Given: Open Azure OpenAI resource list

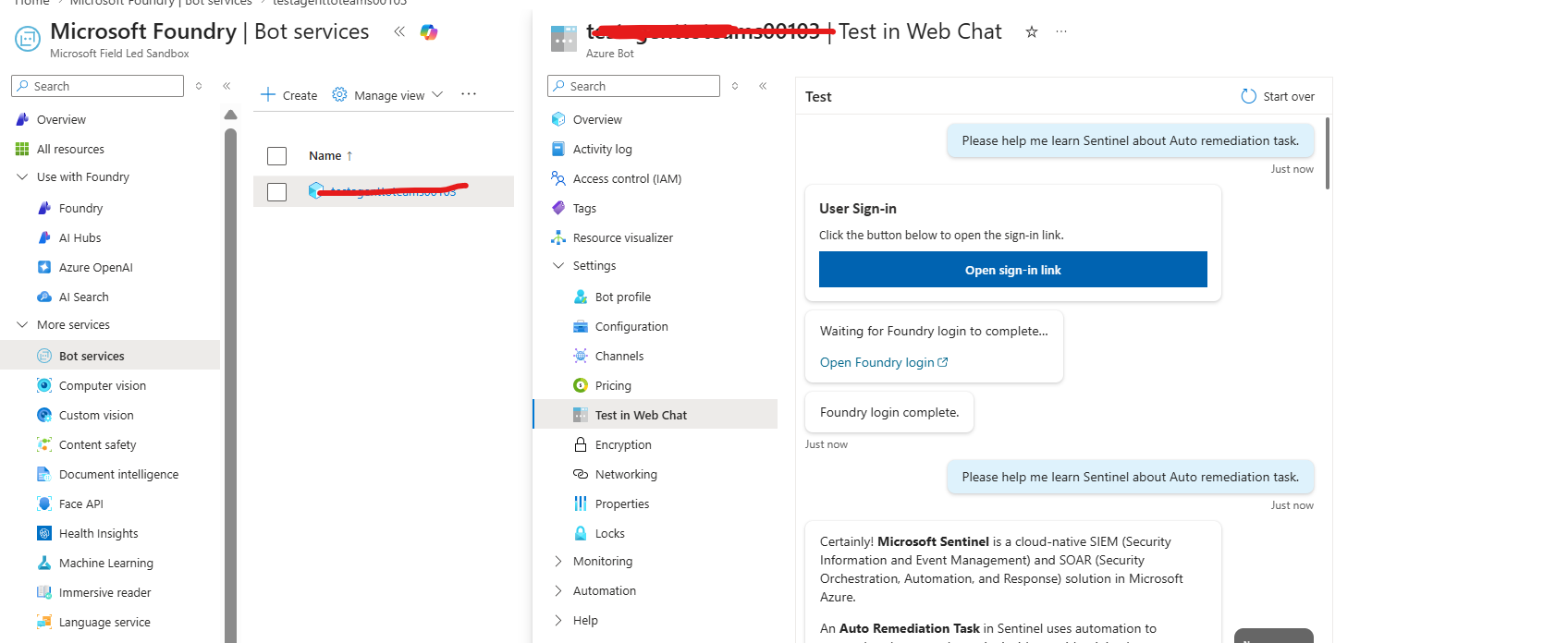Looking at the screenshot, I should click(x=95, y=267).
